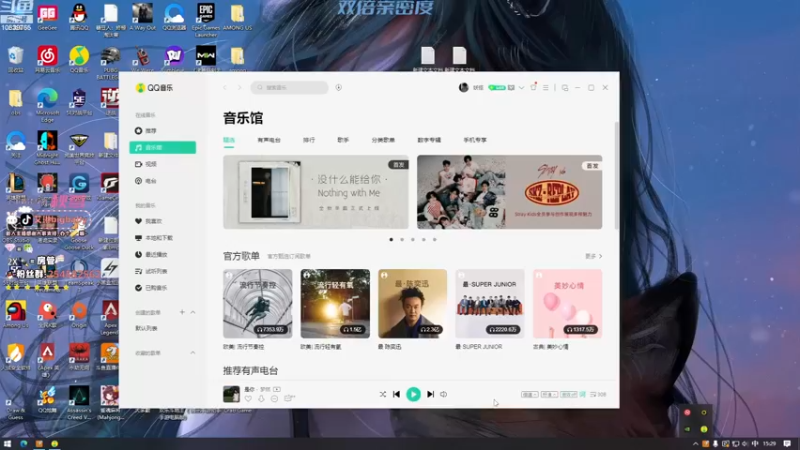Open the 流行节奏控 playlist cover
The image size is (800, 450).
pos(258,304)
